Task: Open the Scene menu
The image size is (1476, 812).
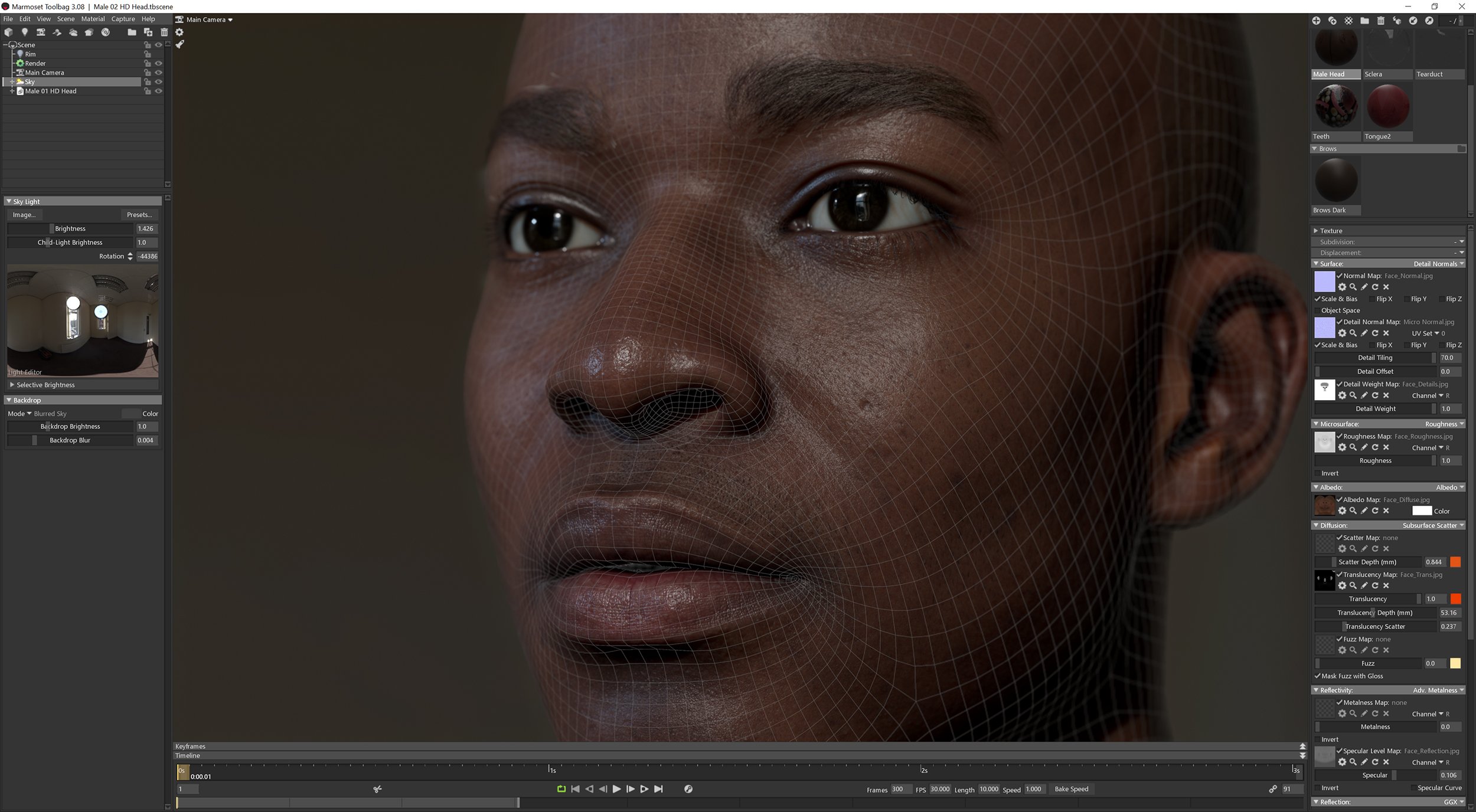Action: 66,19
